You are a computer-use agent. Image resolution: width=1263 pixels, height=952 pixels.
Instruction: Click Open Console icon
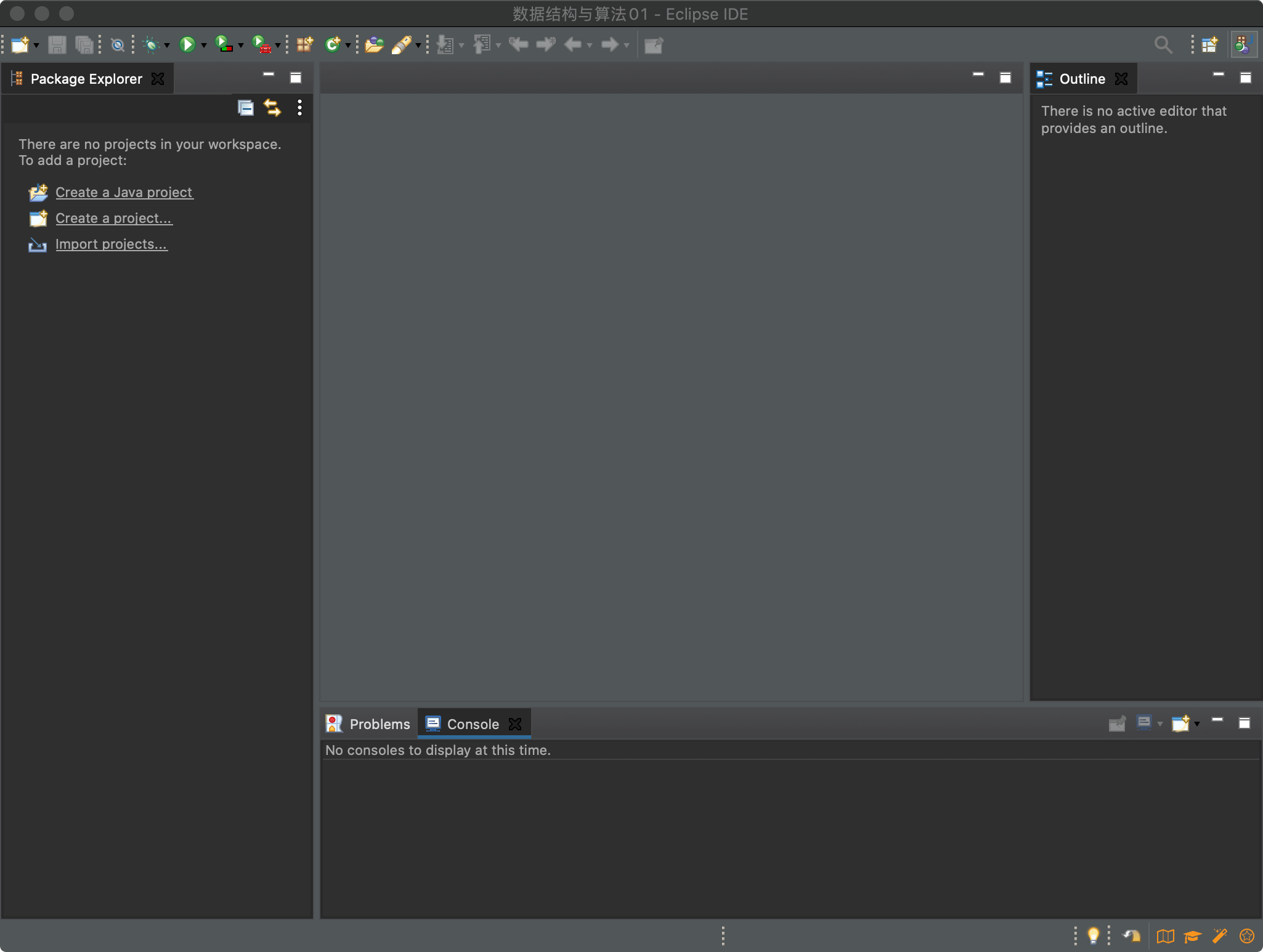[1180, 723]
